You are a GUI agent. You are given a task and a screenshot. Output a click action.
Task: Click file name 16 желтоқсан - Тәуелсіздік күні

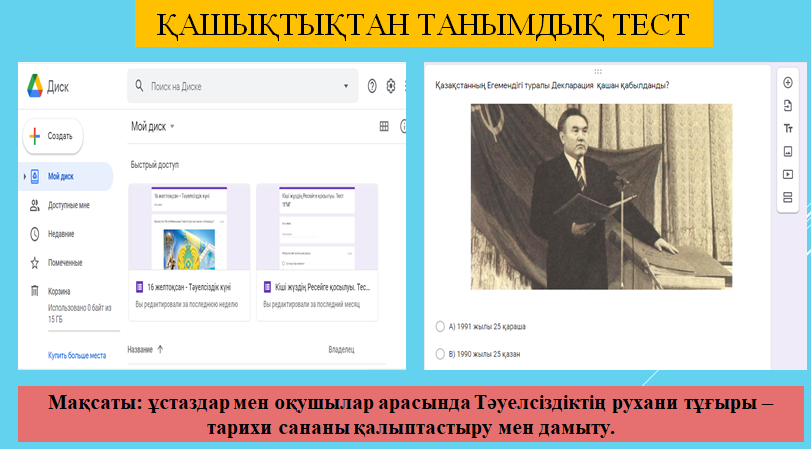189,287
